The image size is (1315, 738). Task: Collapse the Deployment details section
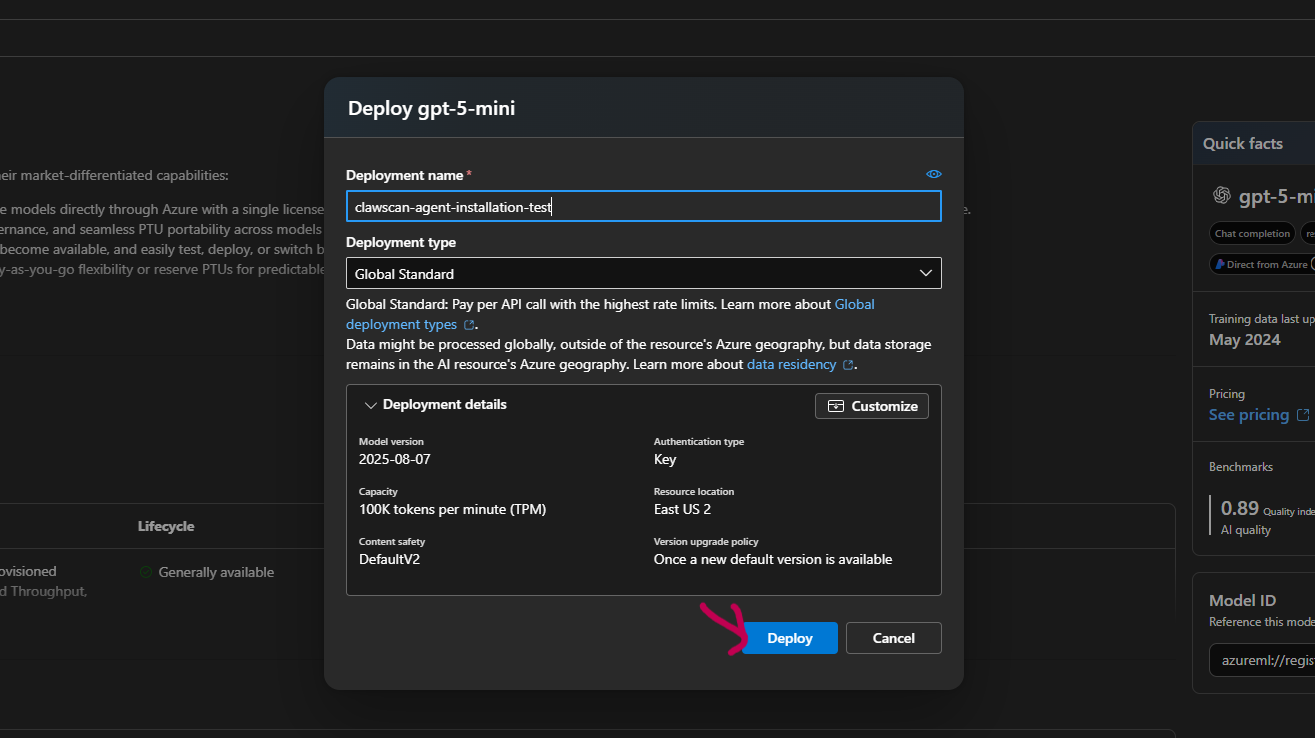click(x=371, y=405)
